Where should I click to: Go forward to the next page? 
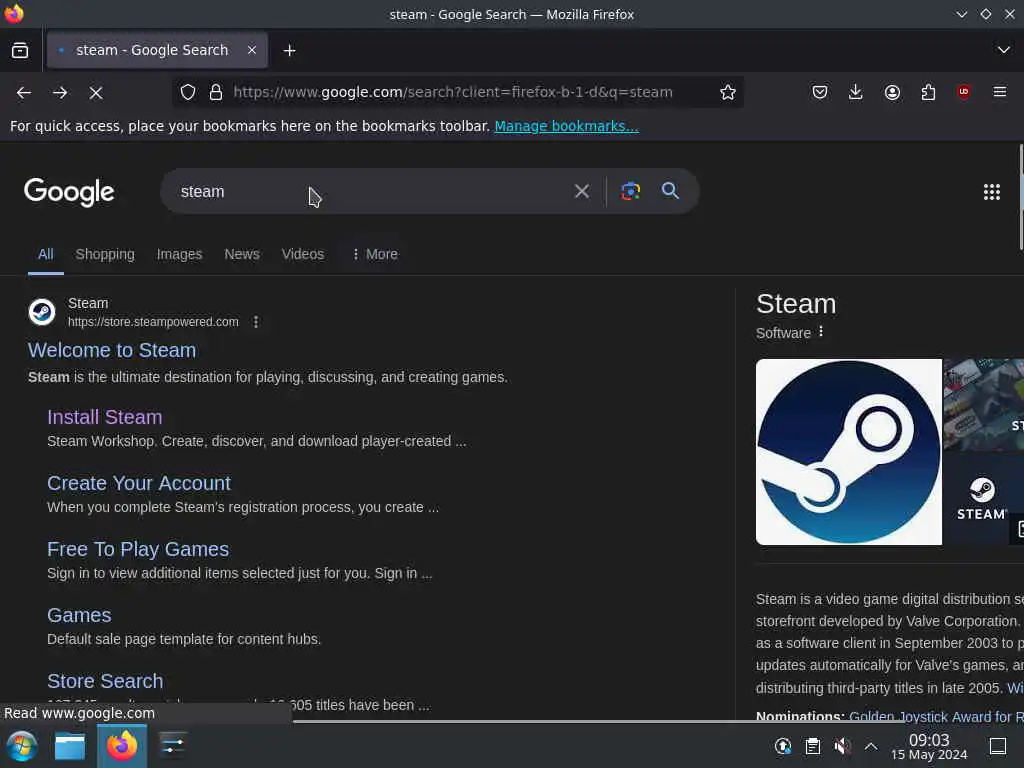(60, 93)
